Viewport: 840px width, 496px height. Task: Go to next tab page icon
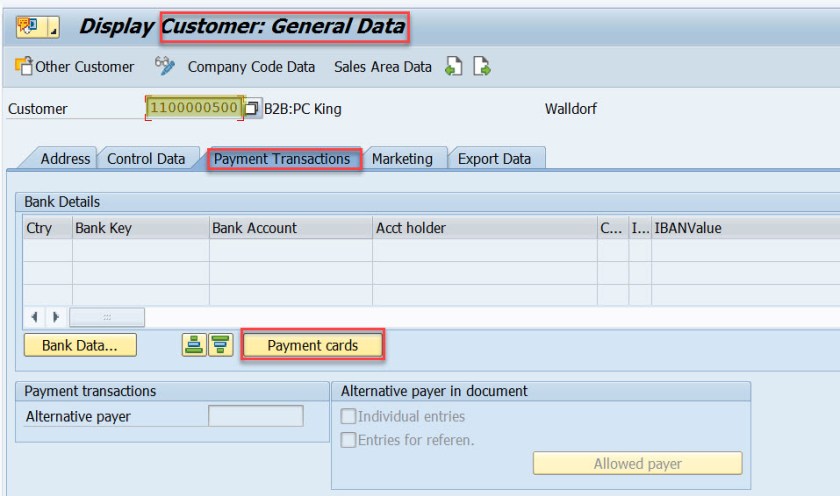[x=482, y=66]
